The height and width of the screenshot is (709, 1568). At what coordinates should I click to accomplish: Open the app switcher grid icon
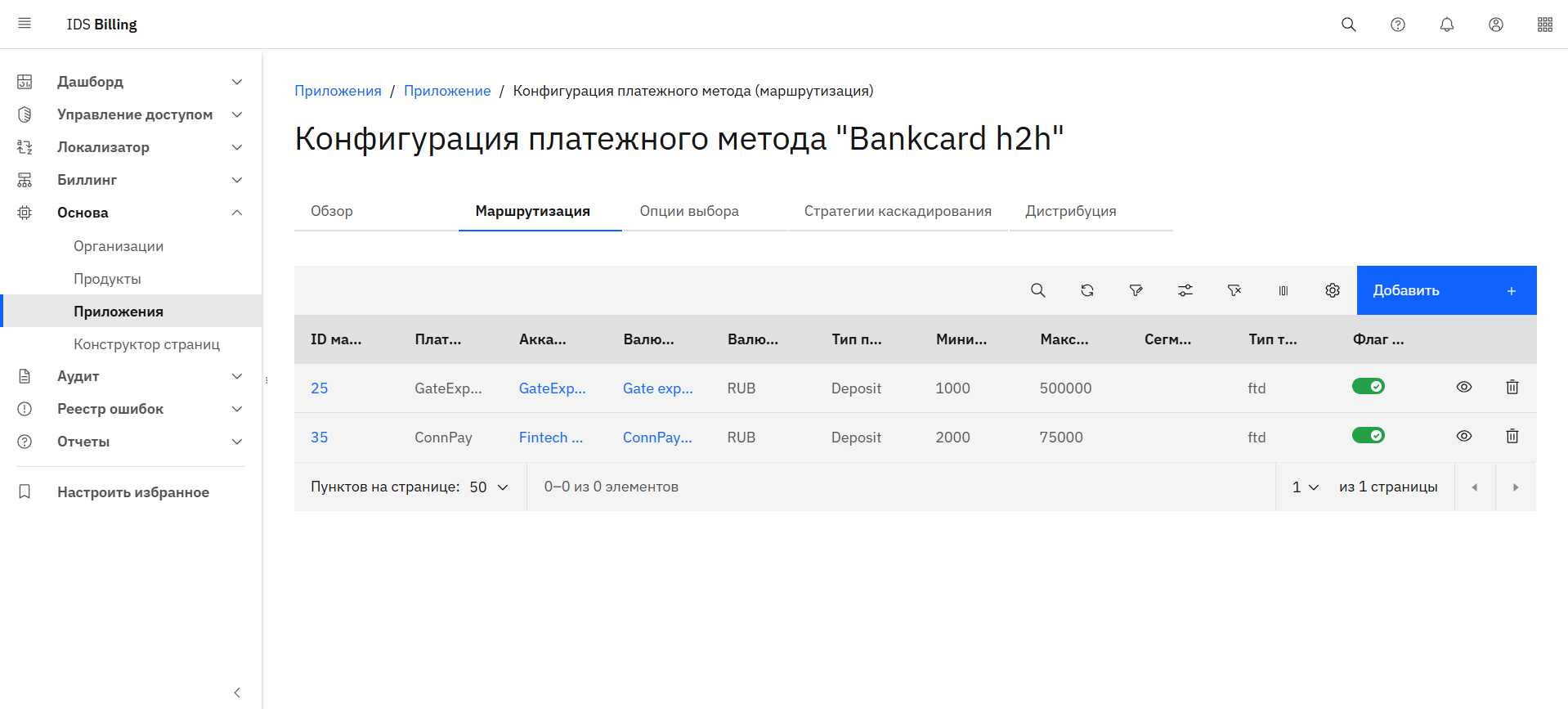pyautogui.click(x=1544, y=25)
